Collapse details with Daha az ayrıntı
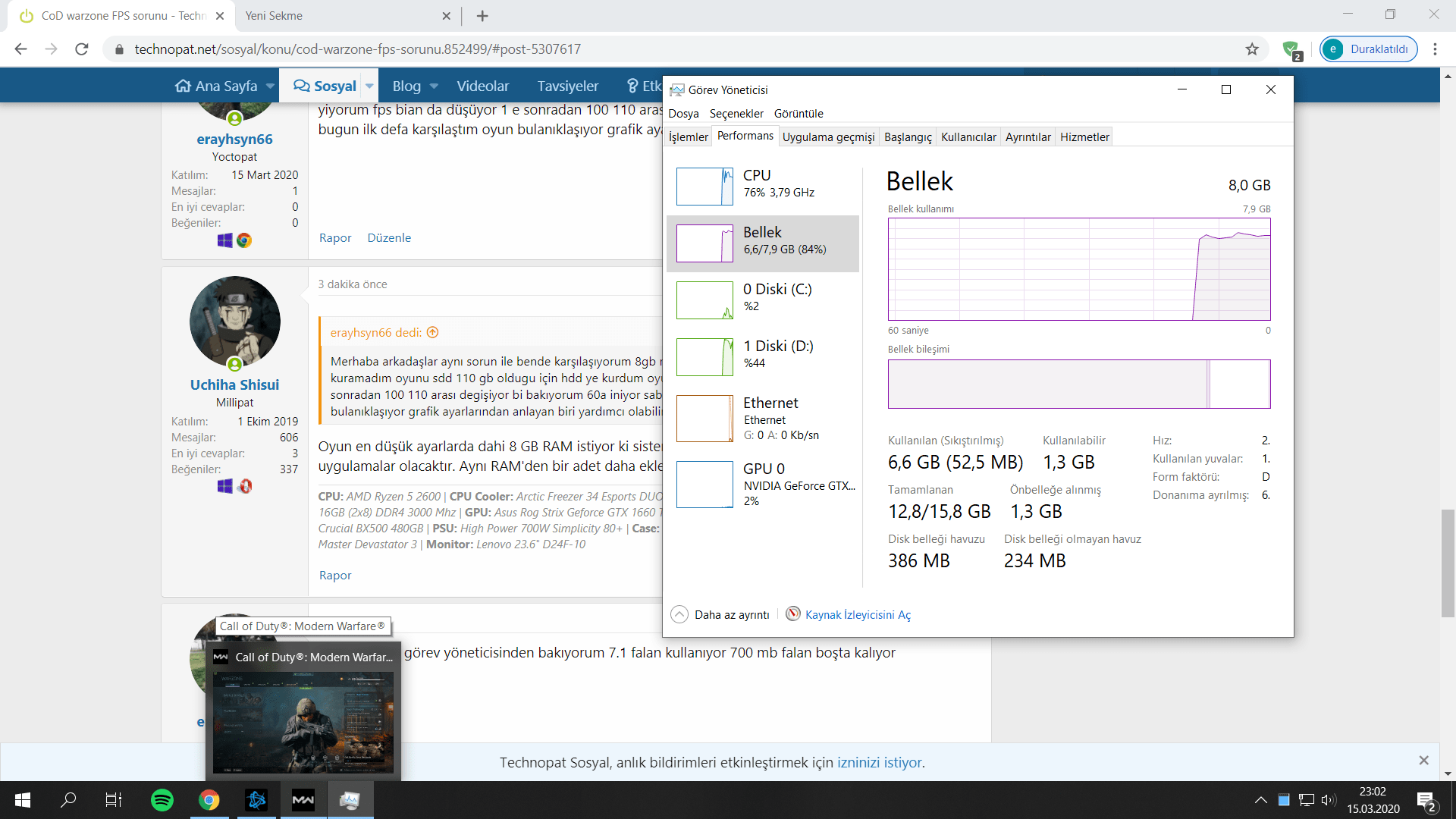 [x=731, y=615]
